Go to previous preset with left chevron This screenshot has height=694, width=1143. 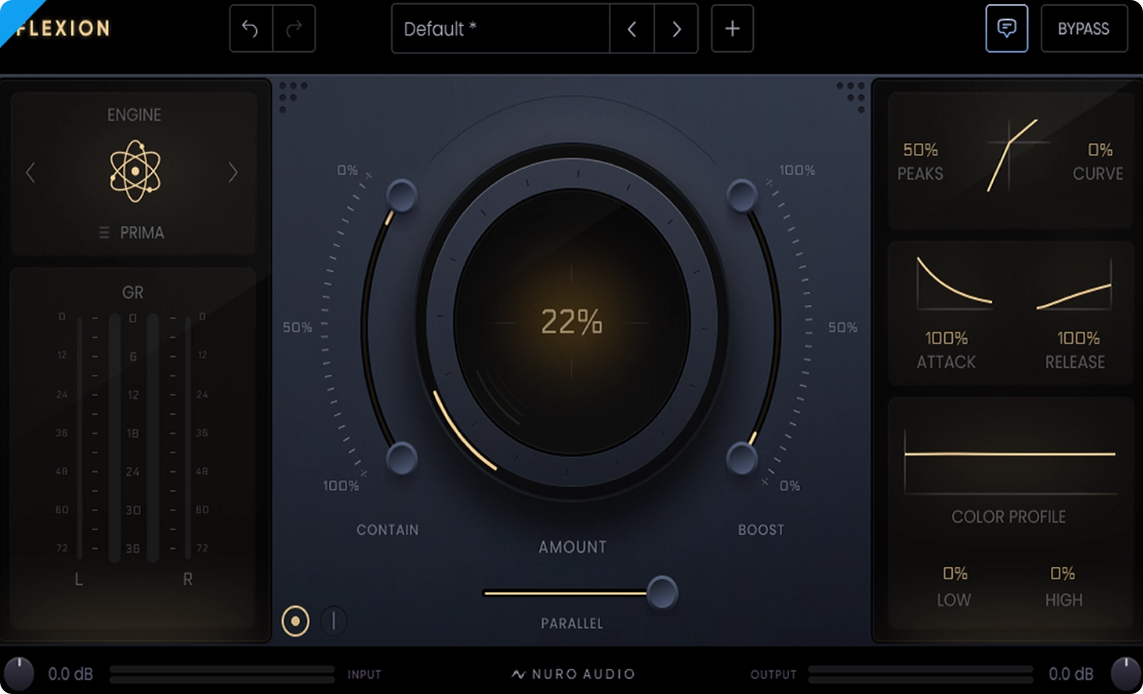point(631,28)
